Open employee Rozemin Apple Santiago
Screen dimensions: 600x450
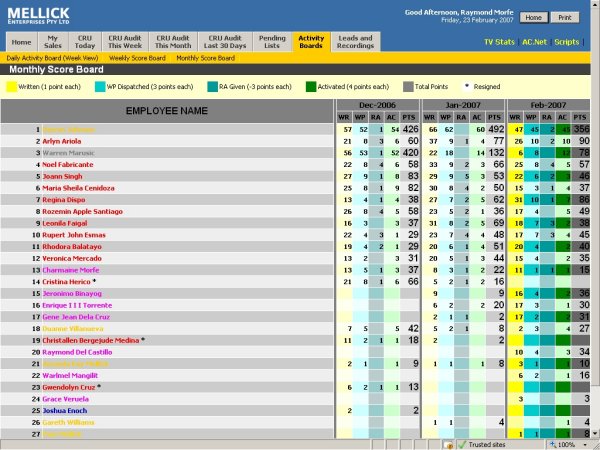83,212
